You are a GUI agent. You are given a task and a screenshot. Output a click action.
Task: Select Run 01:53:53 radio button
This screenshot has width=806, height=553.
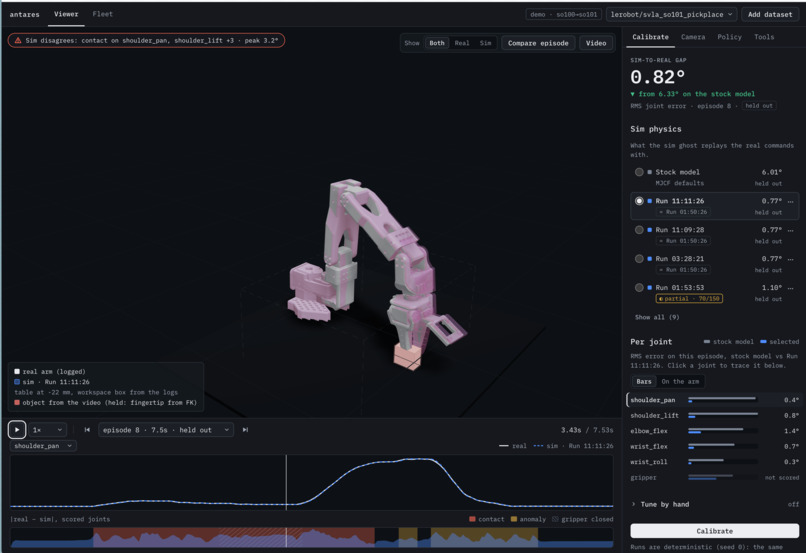[x=639, y=287]
